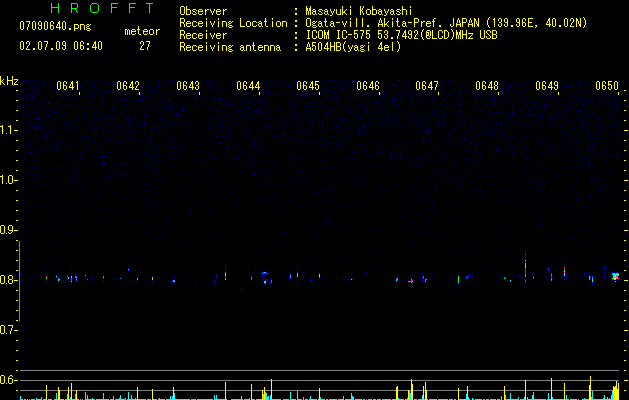Click the 0648 time marker
Viewport: 629px width, 400px height.
[x=487, y=86]
